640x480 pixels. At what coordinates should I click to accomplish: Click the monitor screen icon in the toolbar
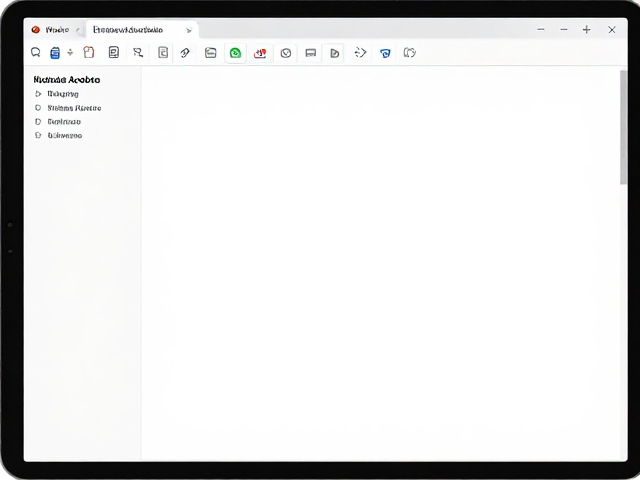click(311, 53)
